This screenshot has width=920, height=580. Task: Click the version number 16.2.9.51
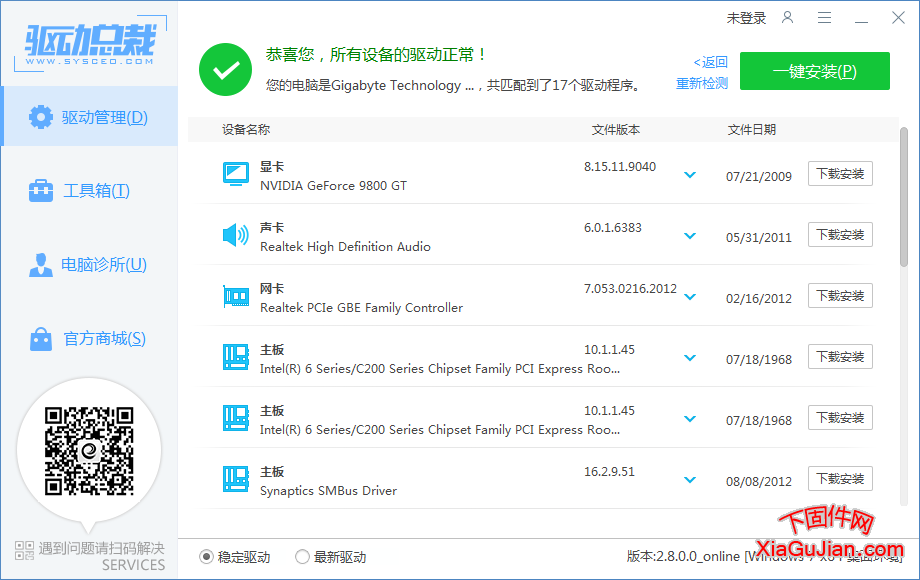coord(609,472)
